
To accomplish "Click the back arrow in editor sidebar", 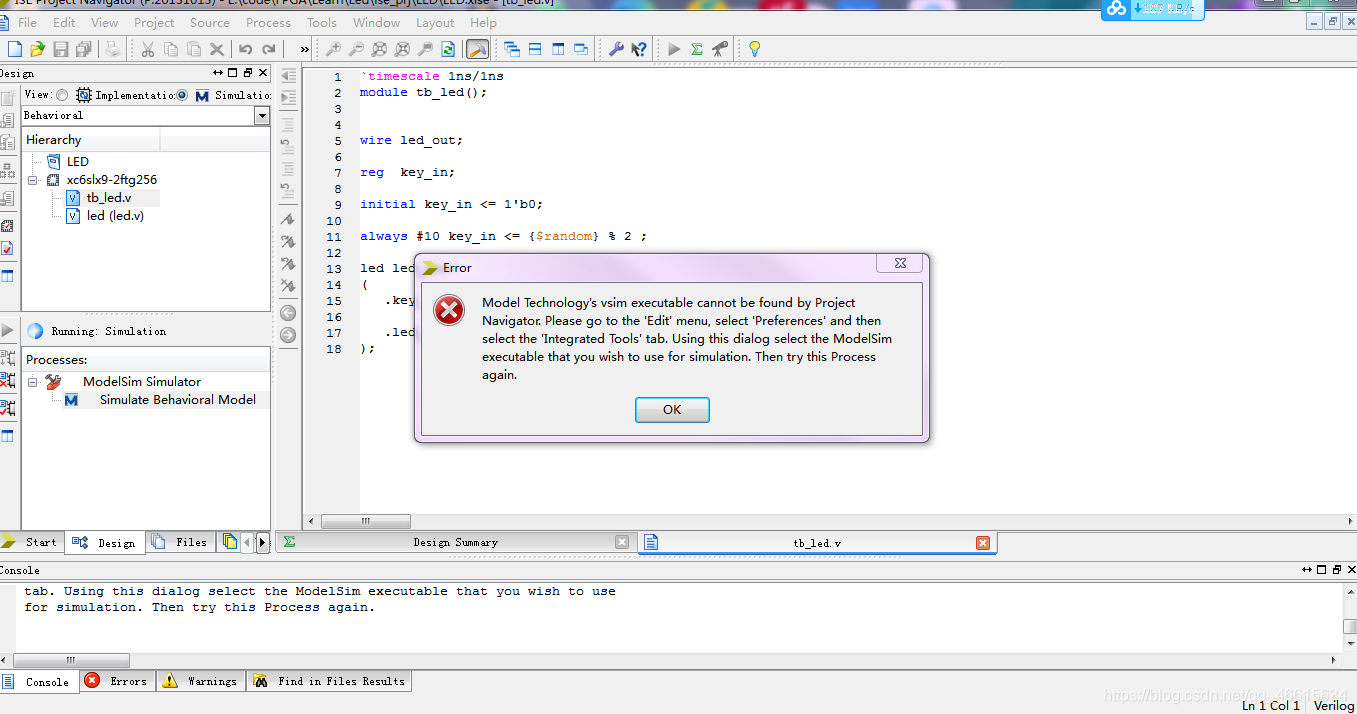I will click(288, 313).
